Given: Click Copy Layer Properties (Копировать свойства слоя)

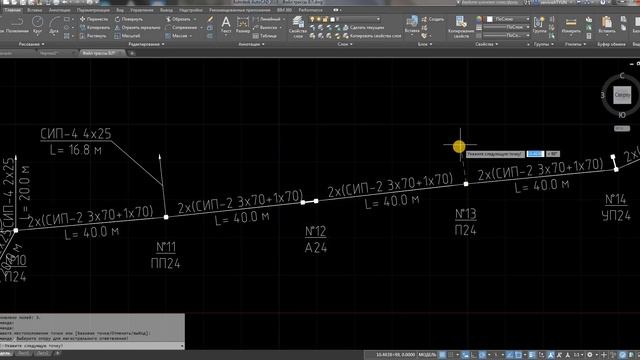Looking at the screenshot, I should (x=371, y=36).
